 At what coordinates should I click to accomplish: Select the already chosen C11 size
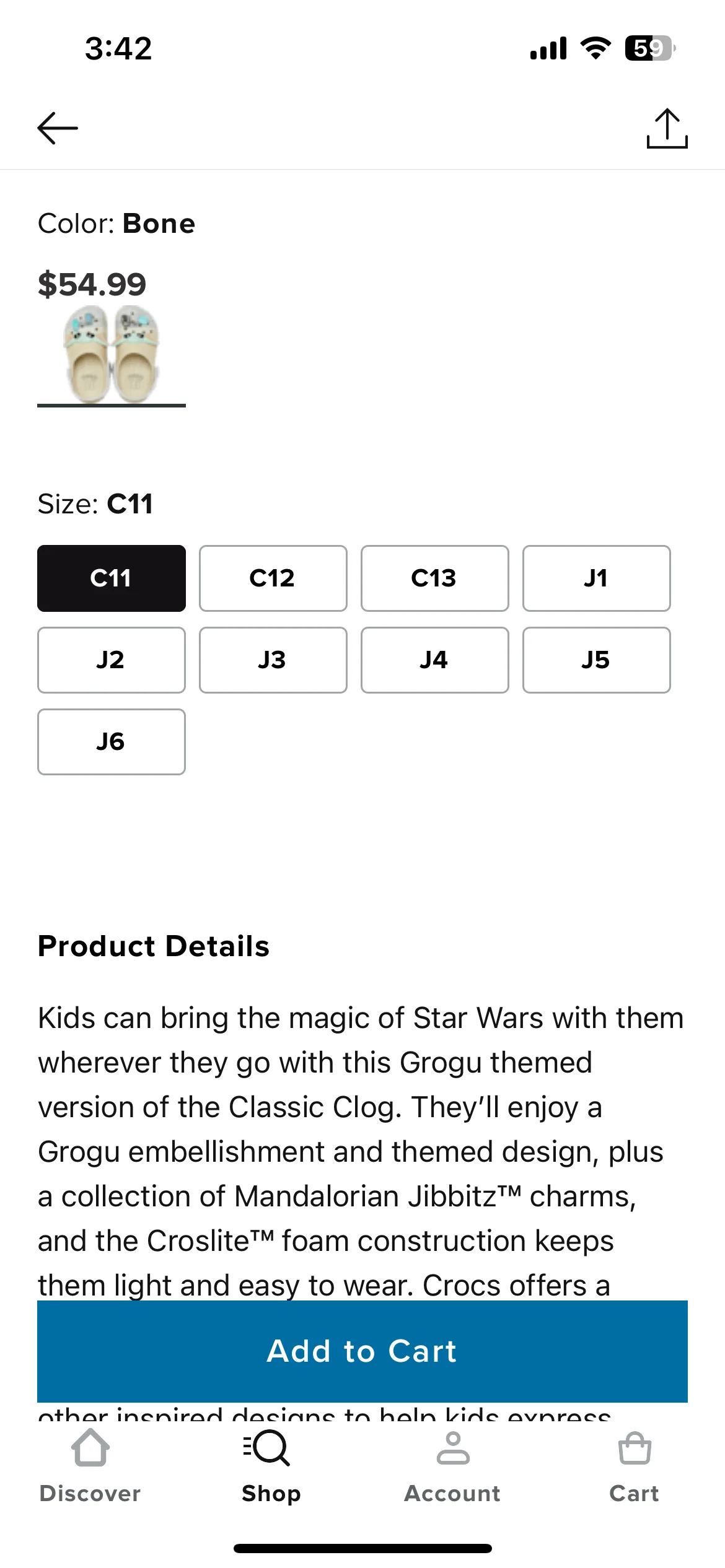112,578
